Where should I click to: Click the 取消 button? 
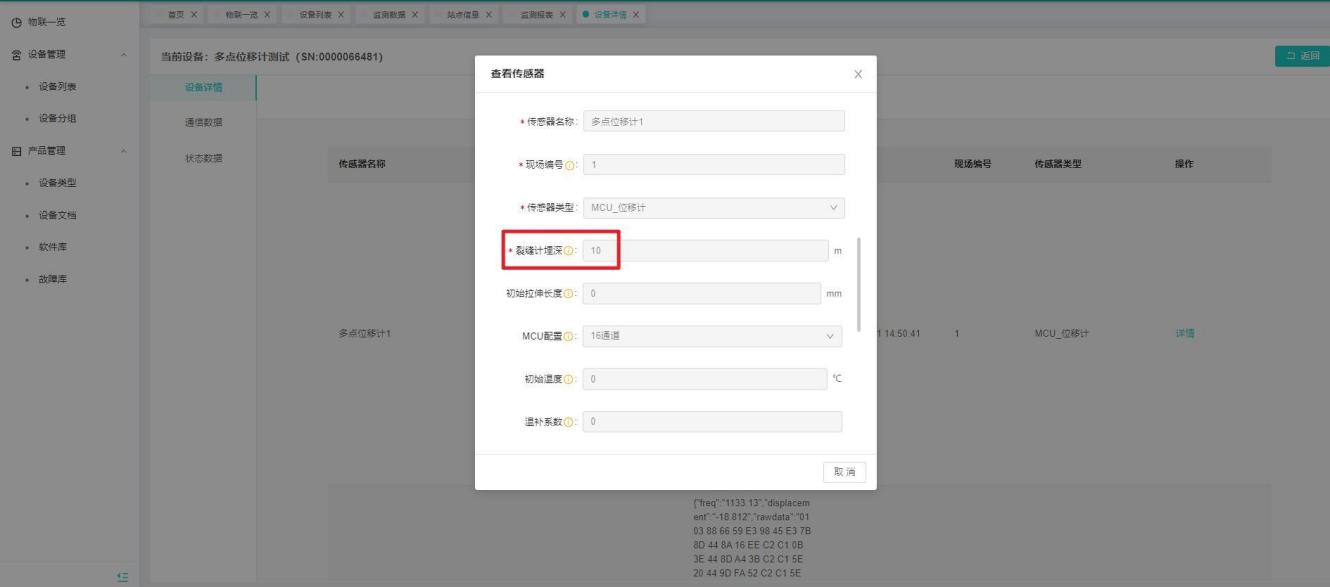pos(845,472)
